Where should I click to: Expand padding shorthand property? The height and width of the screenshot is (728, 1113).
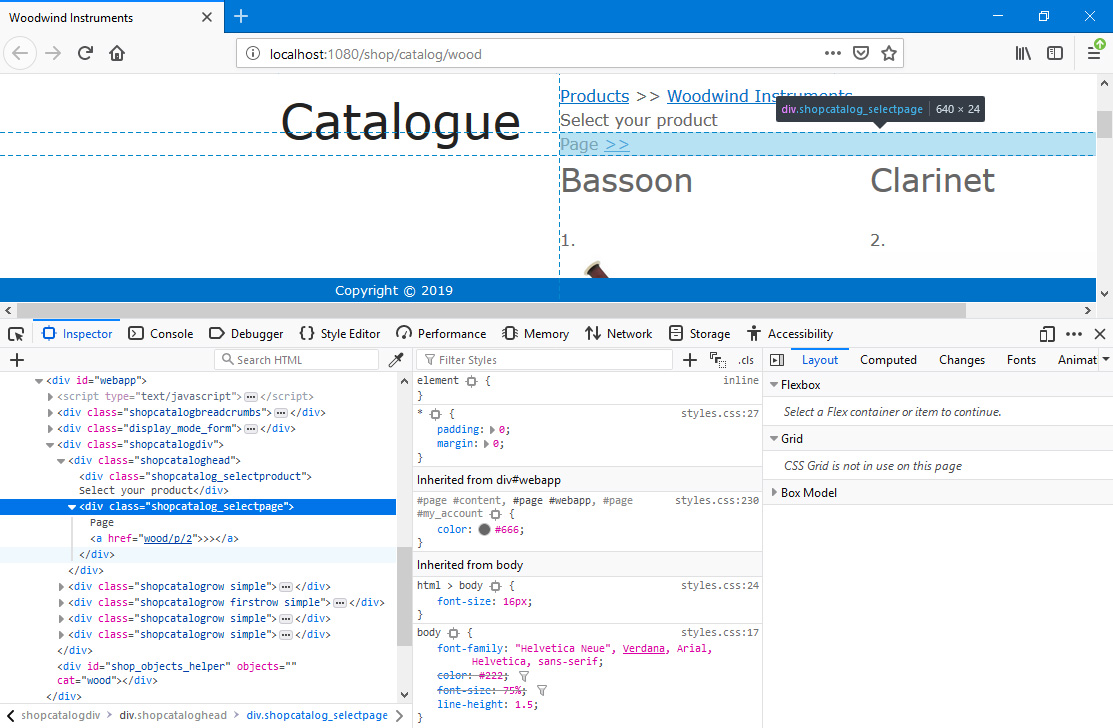point(492,429)
